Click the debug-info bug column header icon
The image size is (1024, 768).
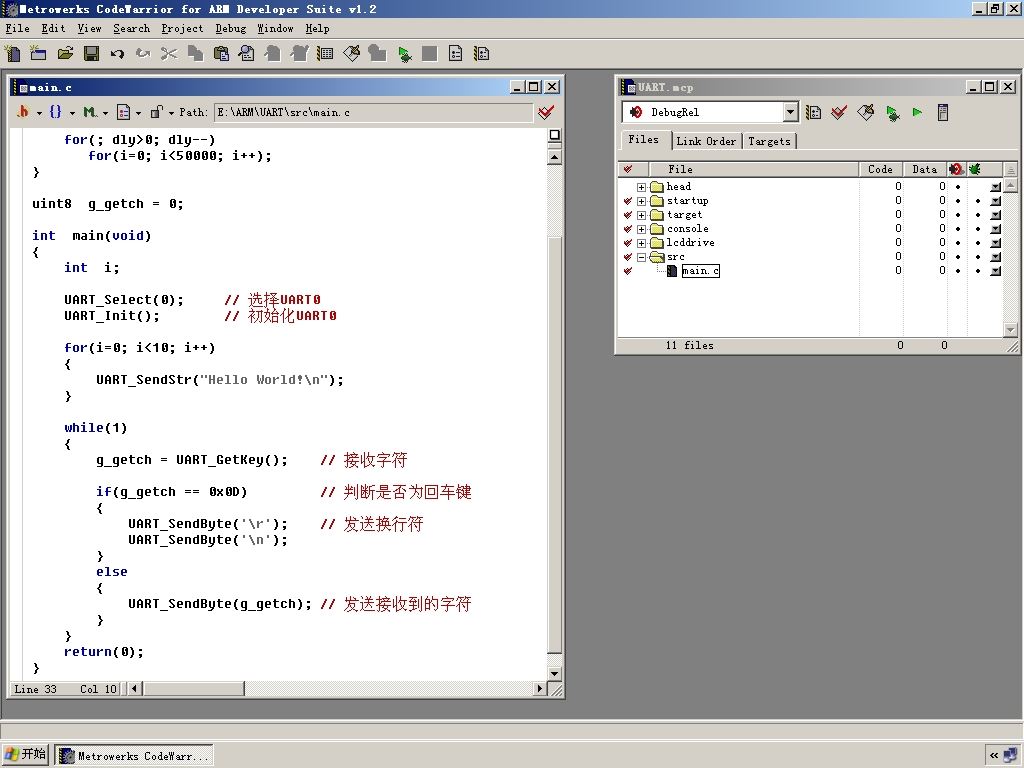(x=956, y=169)
